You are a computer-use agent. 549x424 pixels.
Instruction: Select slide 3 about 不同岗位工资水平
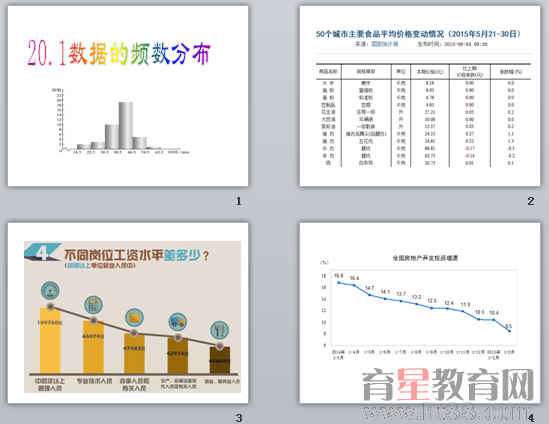pos(128,313)
